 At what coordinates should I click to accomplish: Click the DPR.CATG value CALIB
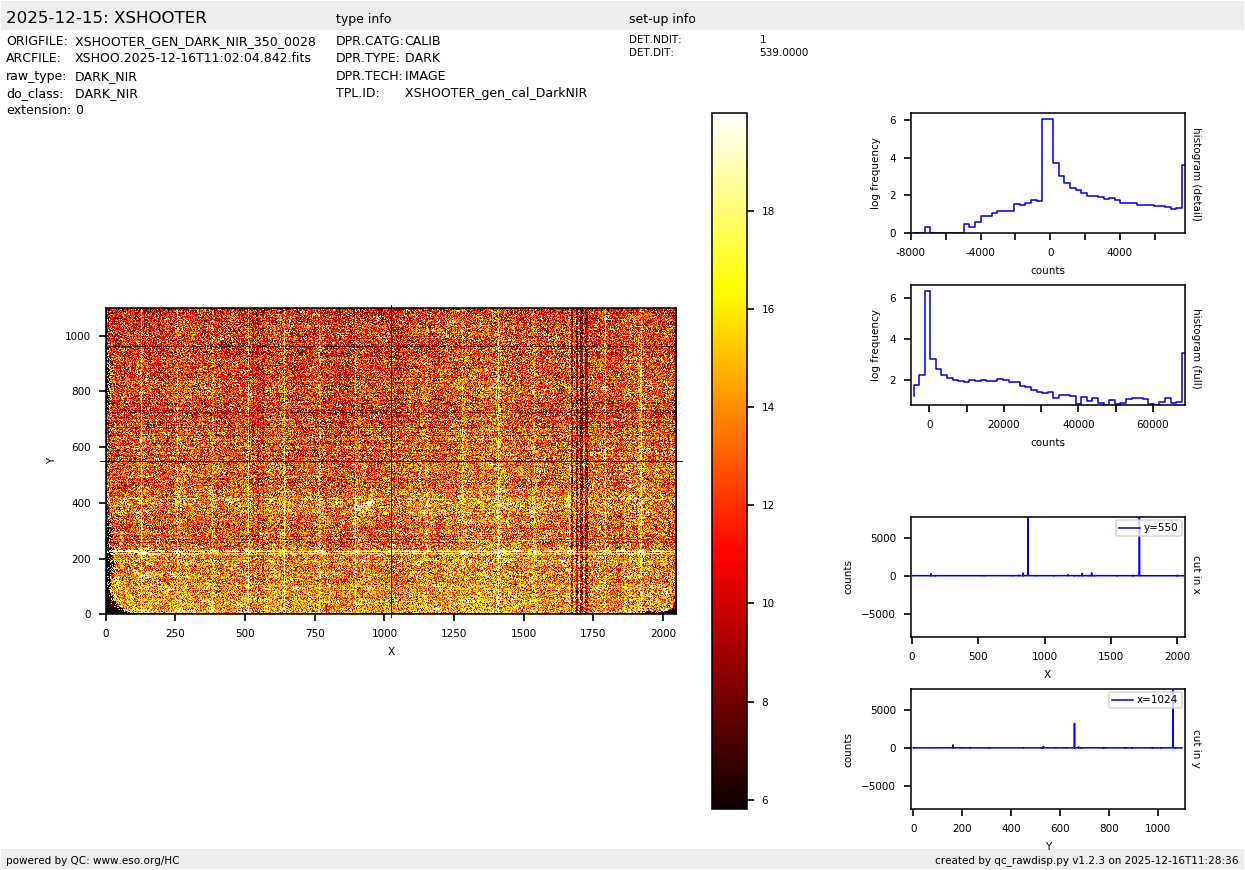(422, 41)
